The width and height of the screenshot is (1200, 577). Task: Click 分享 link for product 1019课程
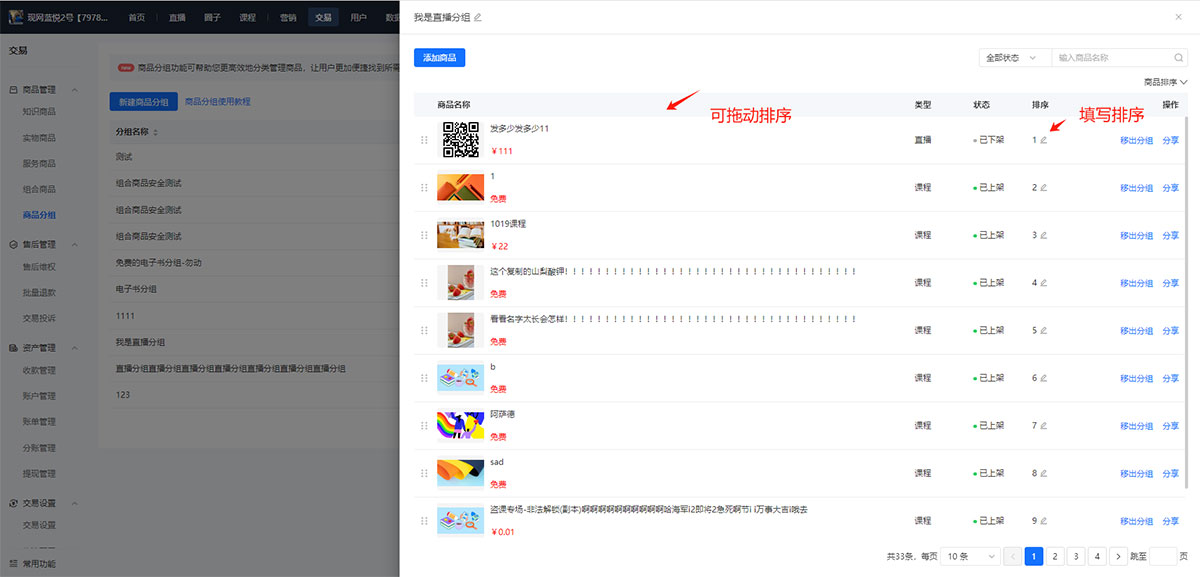pyautogui.click(x=1170, y=236)
